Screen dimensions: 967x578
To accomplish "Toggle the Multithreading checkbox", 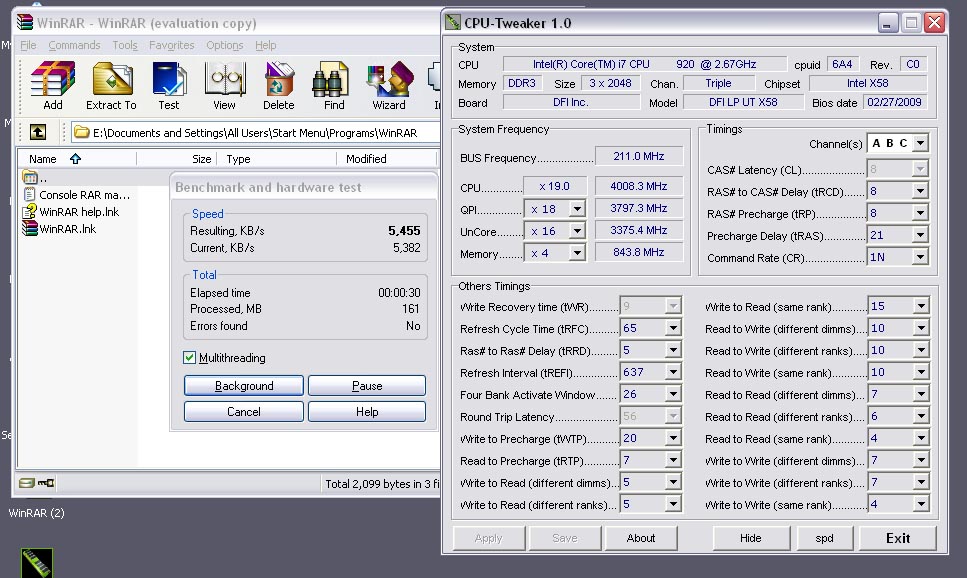I will [x=189, y=357].
